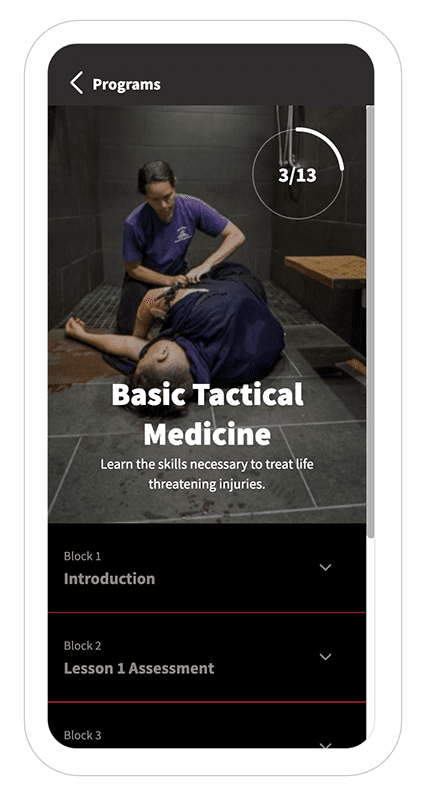The image size is (426, 800).
Task: Select the Lesson 1 Assessment title
Action: 139,668
